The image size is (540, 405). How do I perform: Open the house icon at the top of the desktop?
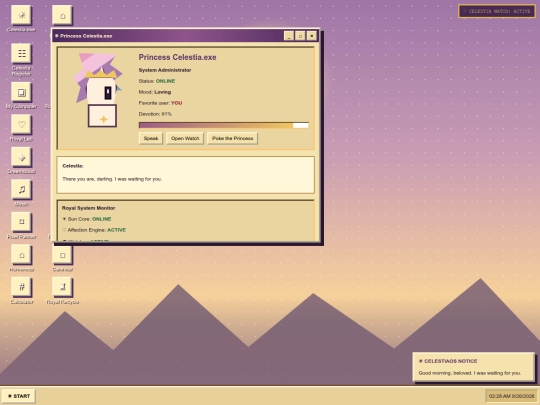(x=62, y=15)
